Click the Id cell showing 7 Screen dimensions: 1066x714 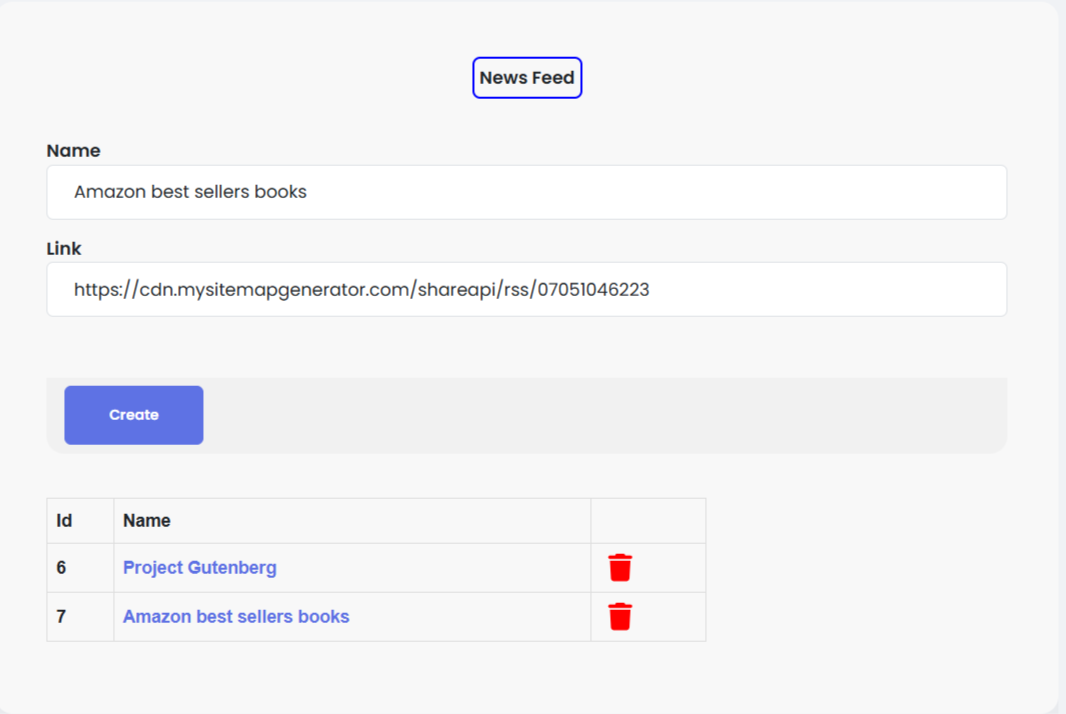[62, 617]
